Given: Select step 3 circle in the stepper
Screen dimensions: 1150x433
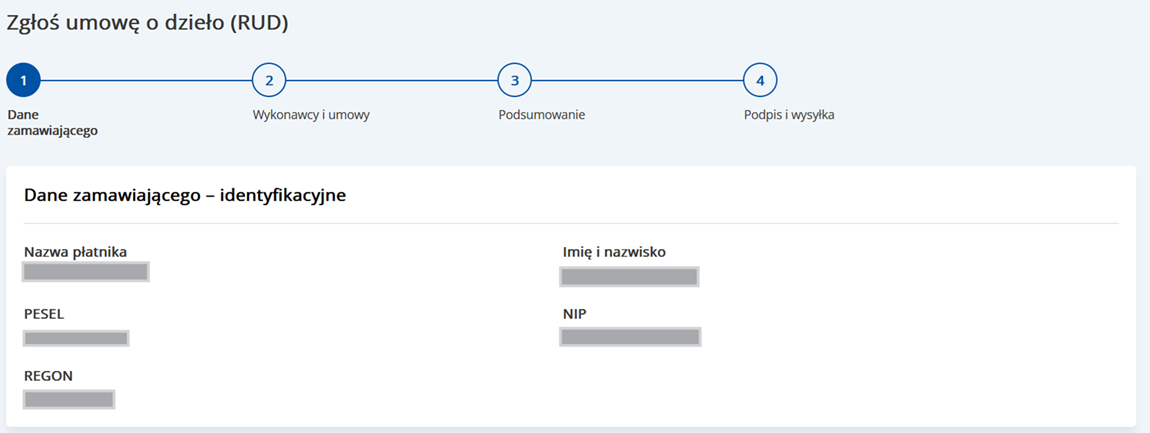Looking at the screenshot, I should (x=514, y=80).
